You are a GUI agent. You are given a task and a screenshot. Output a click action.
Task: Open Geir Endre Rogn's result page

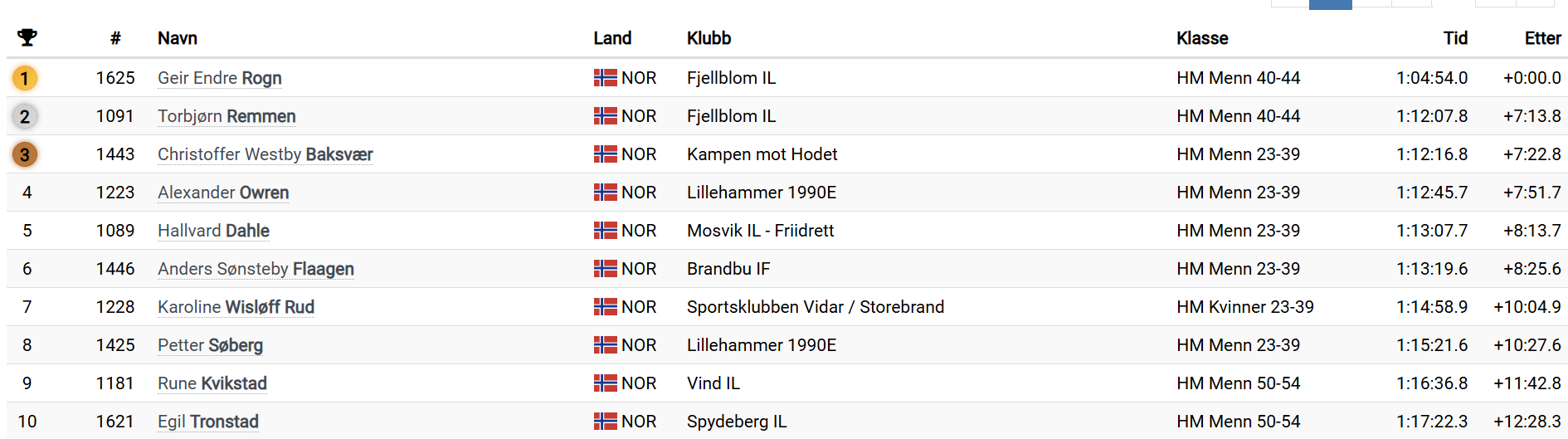(x=220, y=78)
